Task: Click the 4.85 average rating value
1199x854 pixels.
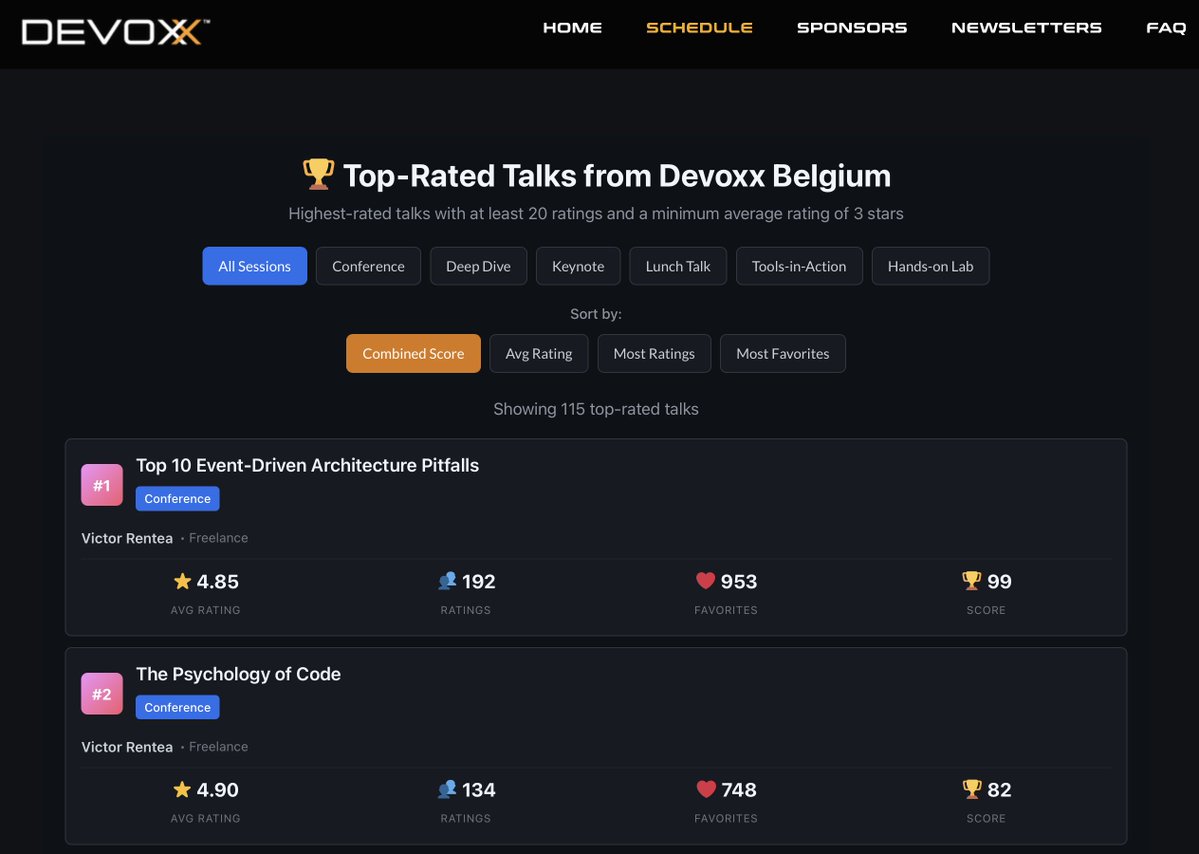Action: pos(217,582)
